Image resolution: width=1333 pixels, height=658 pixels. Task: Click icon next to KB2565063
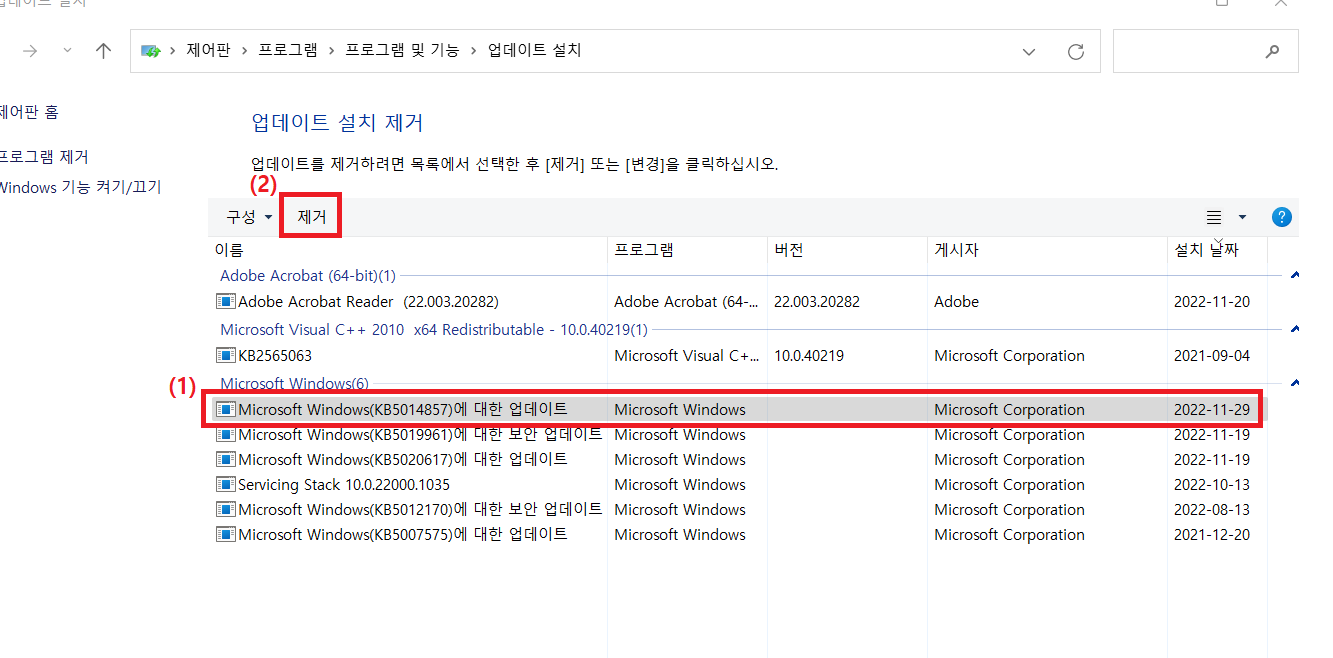tap(225, 356)
